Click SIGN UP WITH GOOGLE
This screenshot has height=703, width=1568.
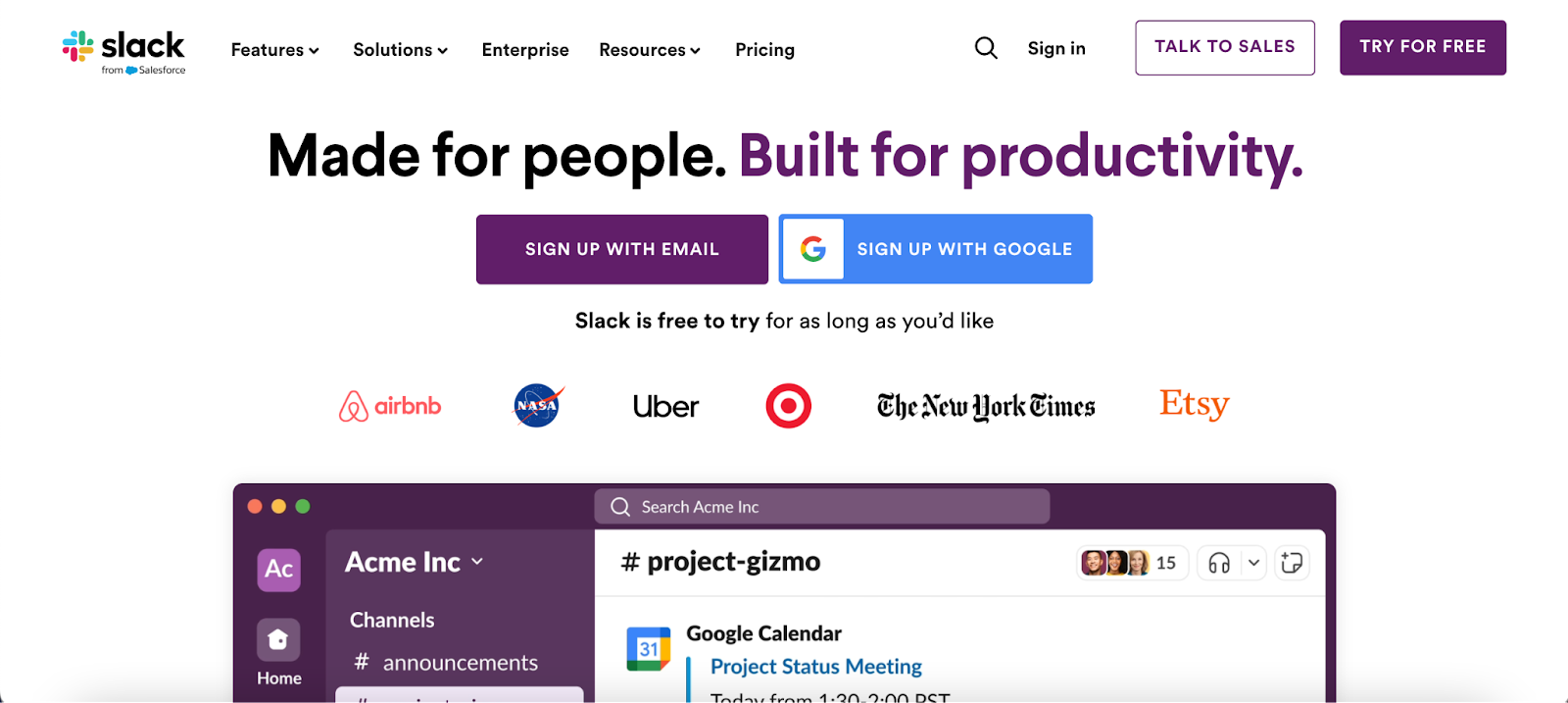935,249
